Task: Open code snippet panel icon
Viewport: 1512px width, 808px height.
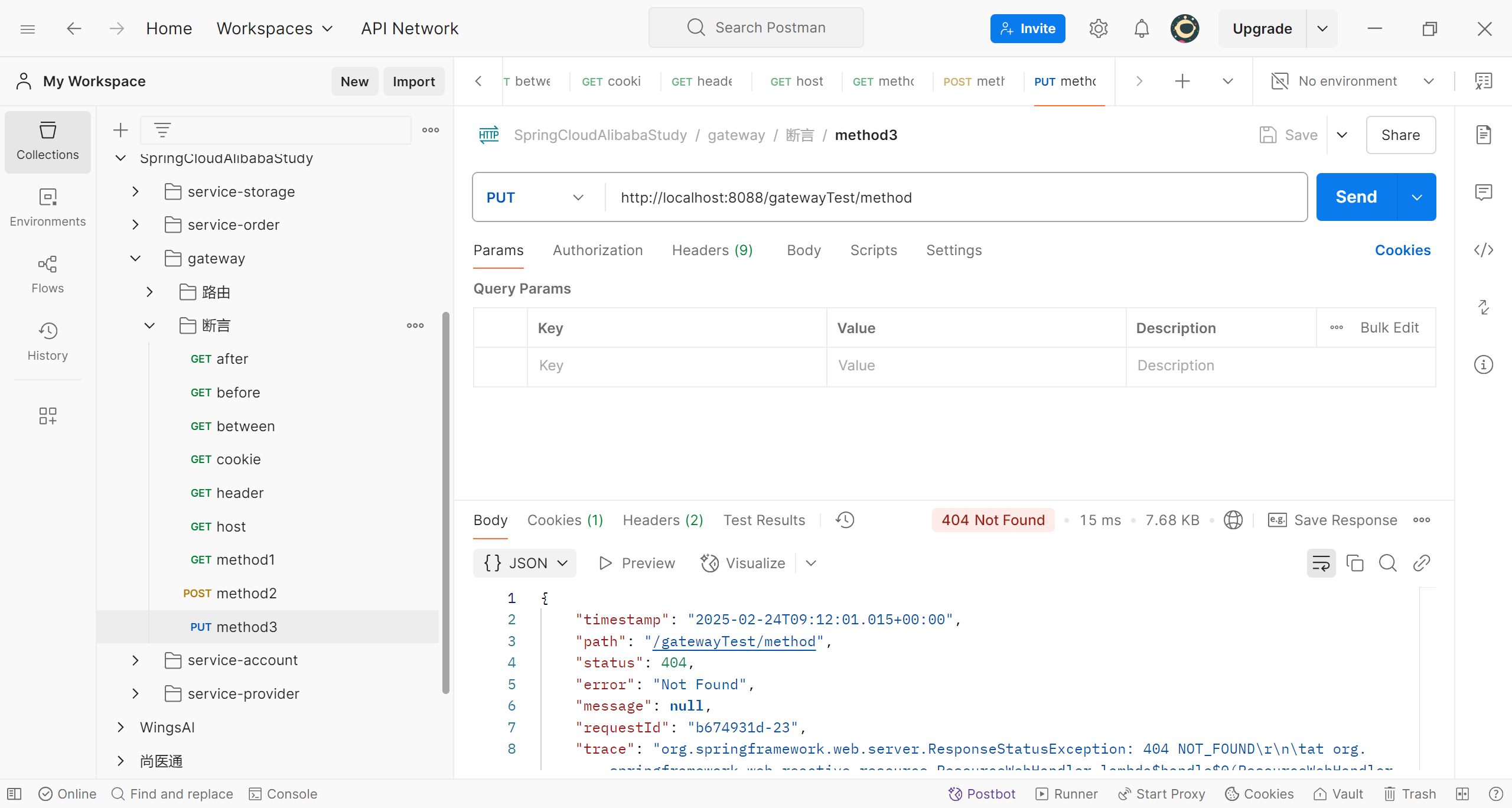Action: click(1483, 250)
